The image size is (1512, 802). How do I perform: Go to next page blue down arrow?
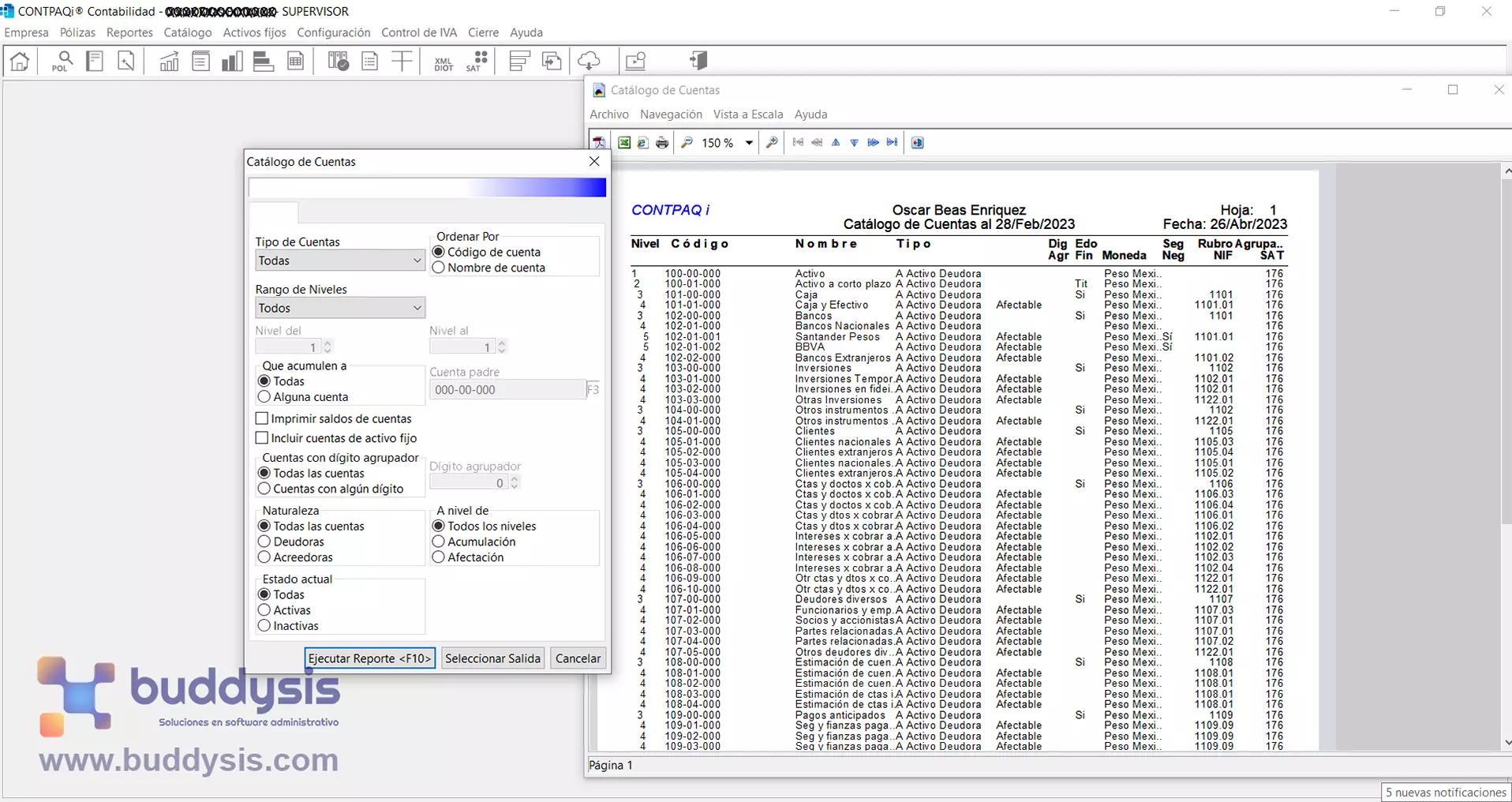click(855, 143)
